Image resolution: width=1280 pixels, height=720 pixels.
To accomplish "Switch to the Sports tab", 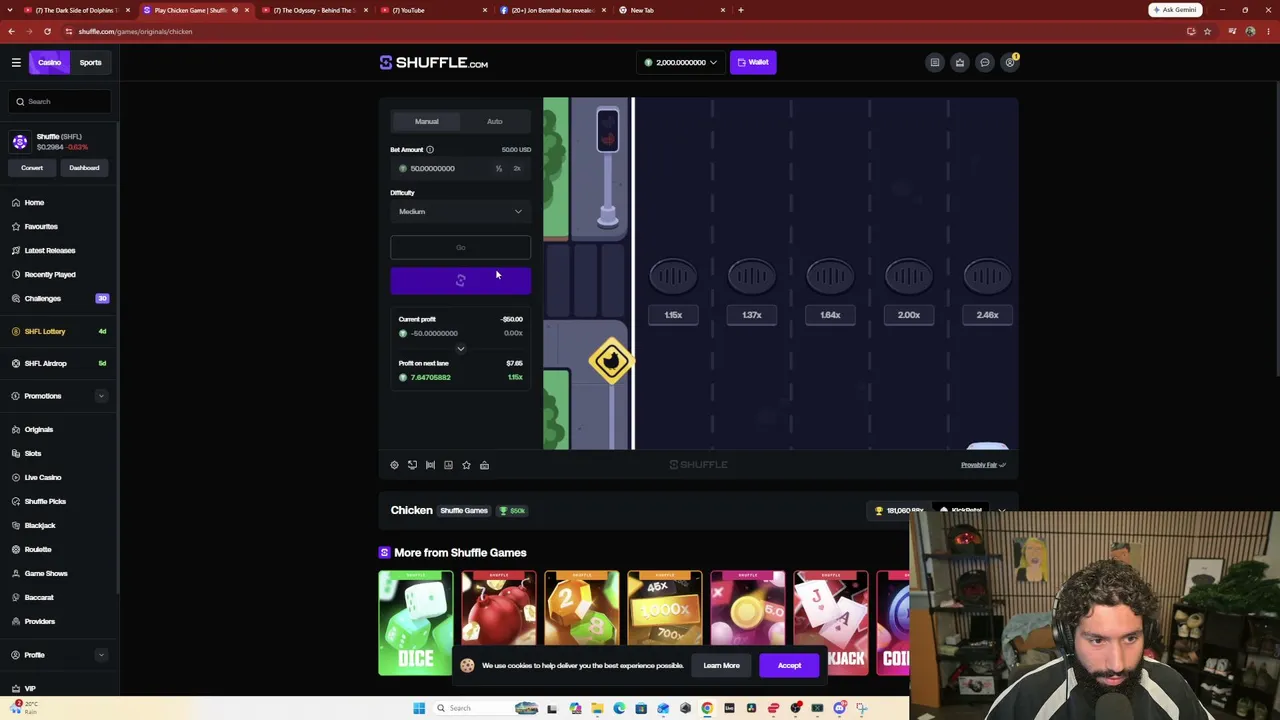I will (90, 62).
